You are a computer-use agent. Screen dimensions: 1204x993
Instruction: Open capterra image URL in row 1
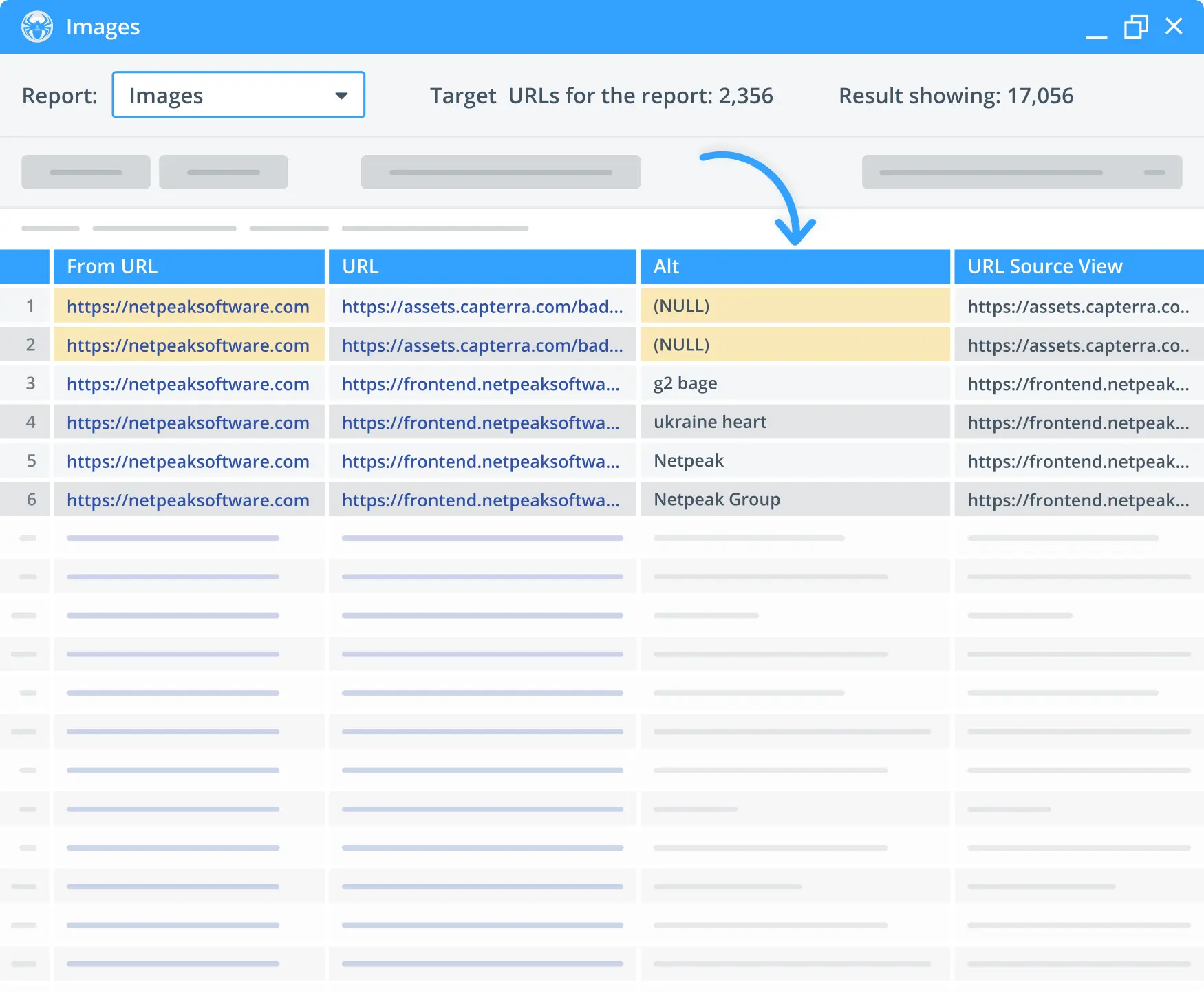pyautogui.click(x=482, y=306)
